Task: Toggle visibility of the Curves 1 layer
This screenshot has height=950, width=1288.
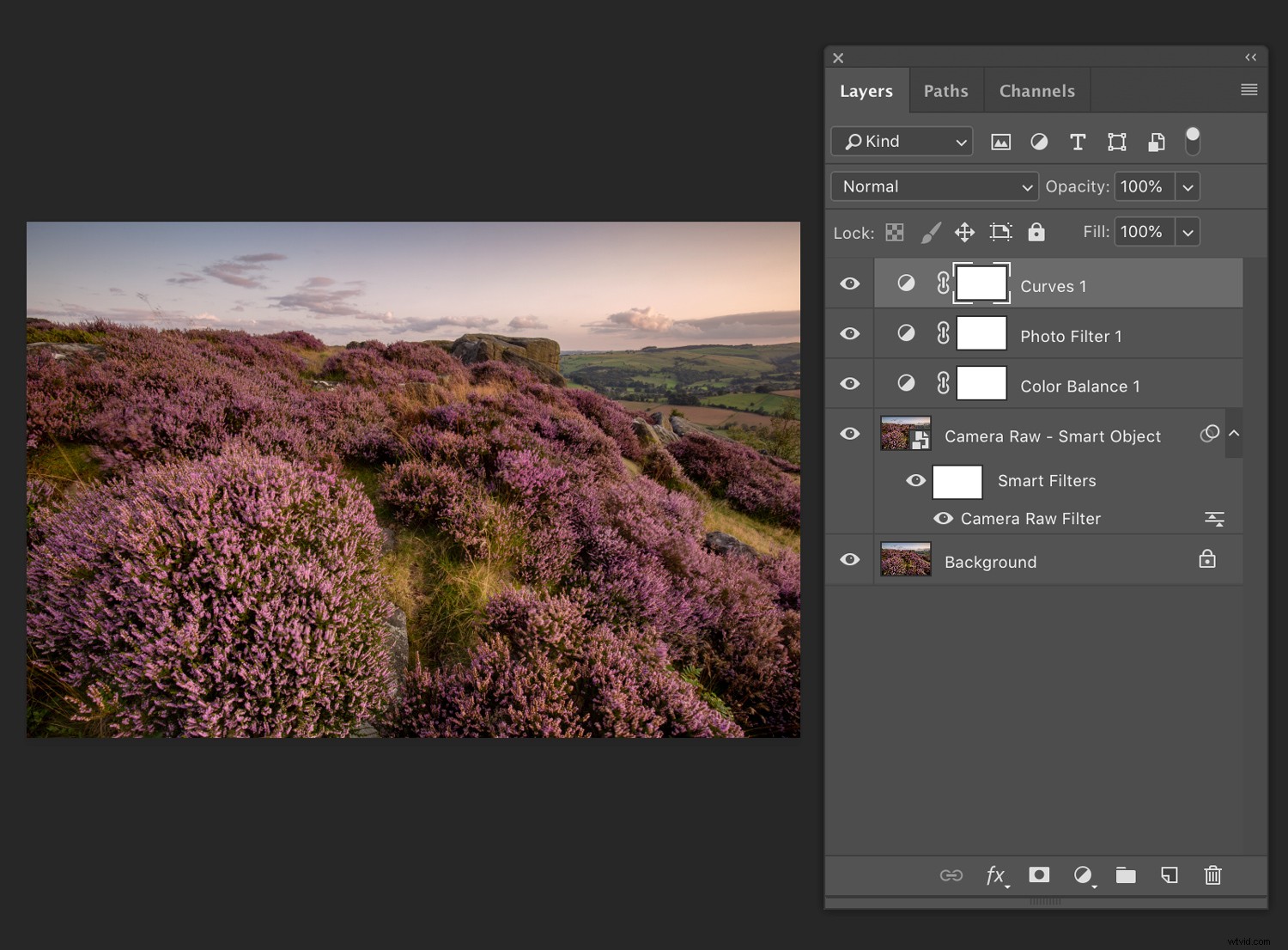Action: pos(848,283)
